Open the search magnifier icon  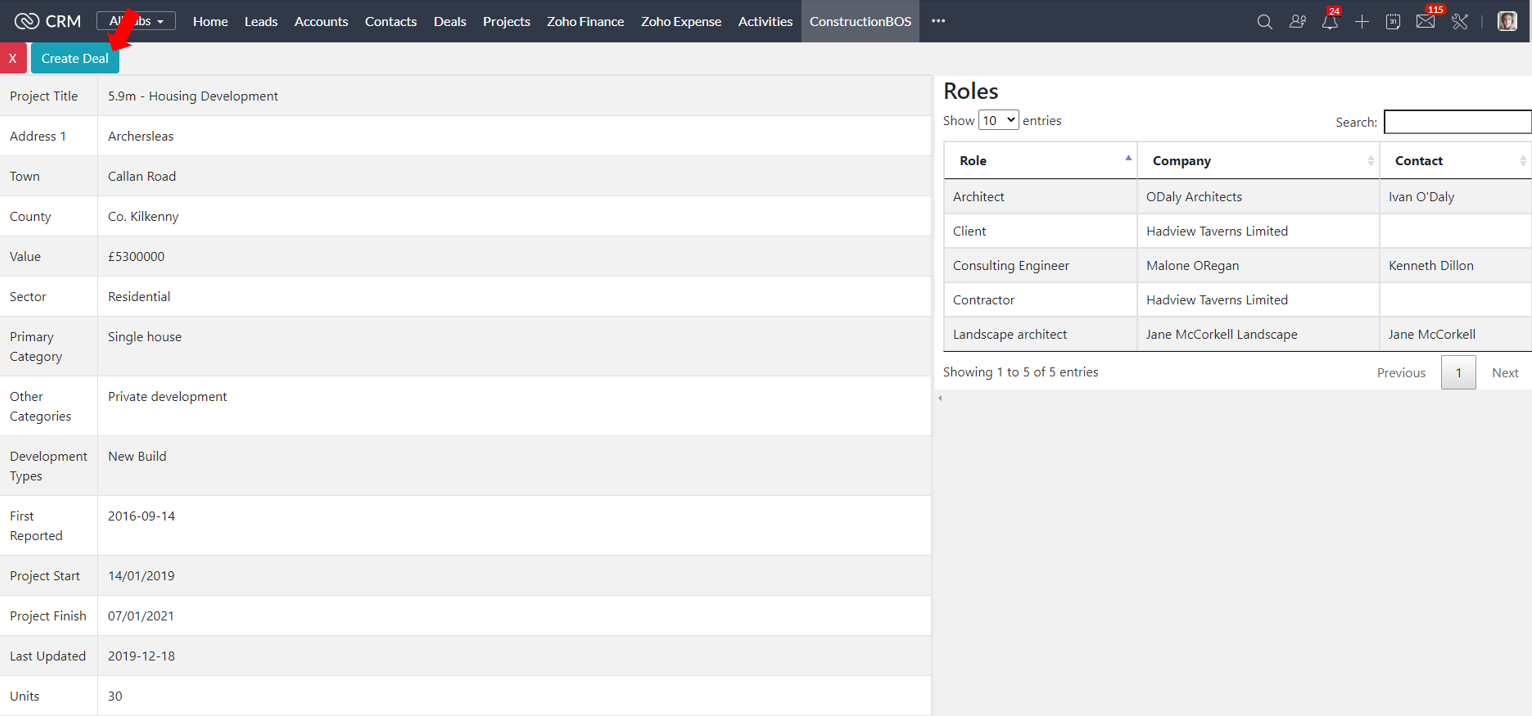(x=1264, y=21)
